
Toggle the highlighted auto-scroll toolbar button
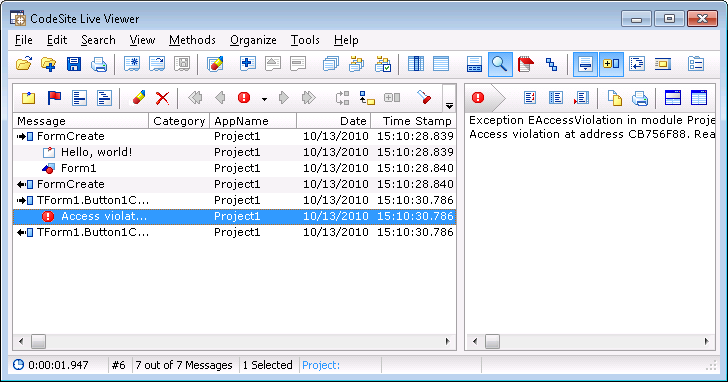[585, 64]
